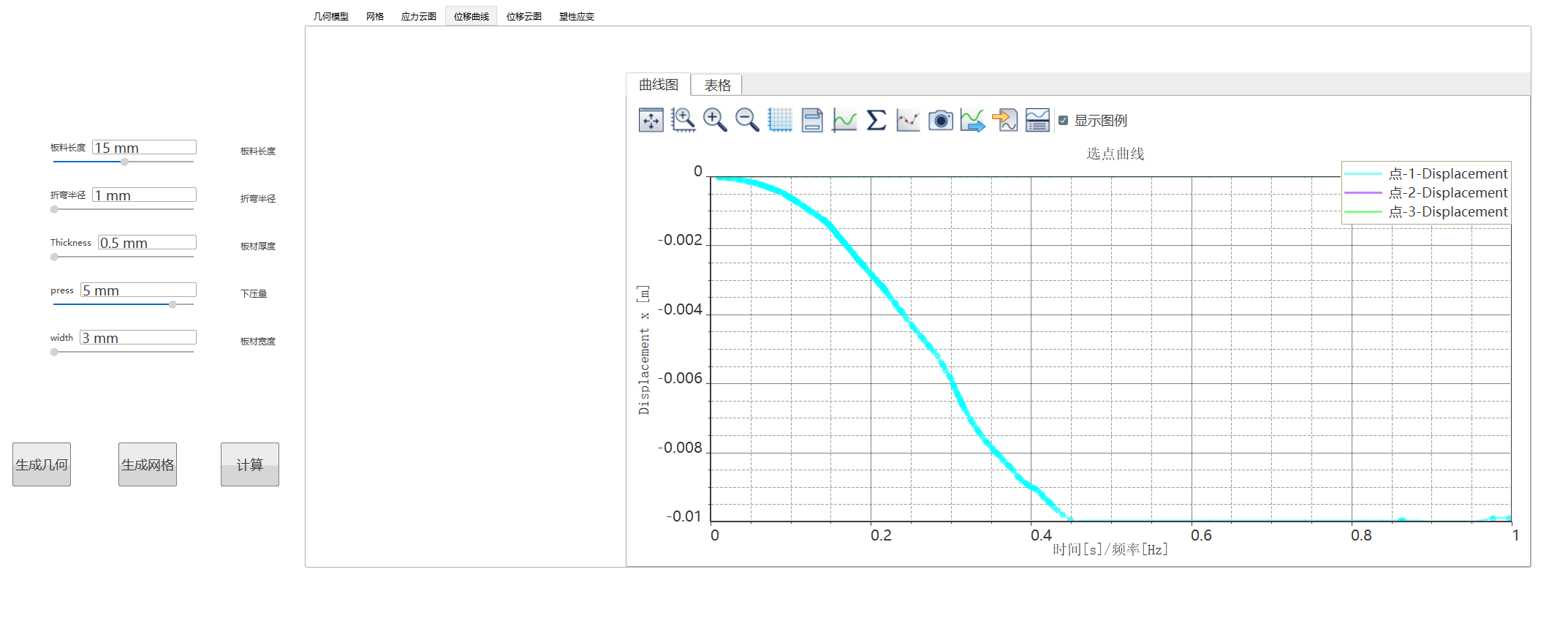Click the Sigma summation icon

[876, 120]
